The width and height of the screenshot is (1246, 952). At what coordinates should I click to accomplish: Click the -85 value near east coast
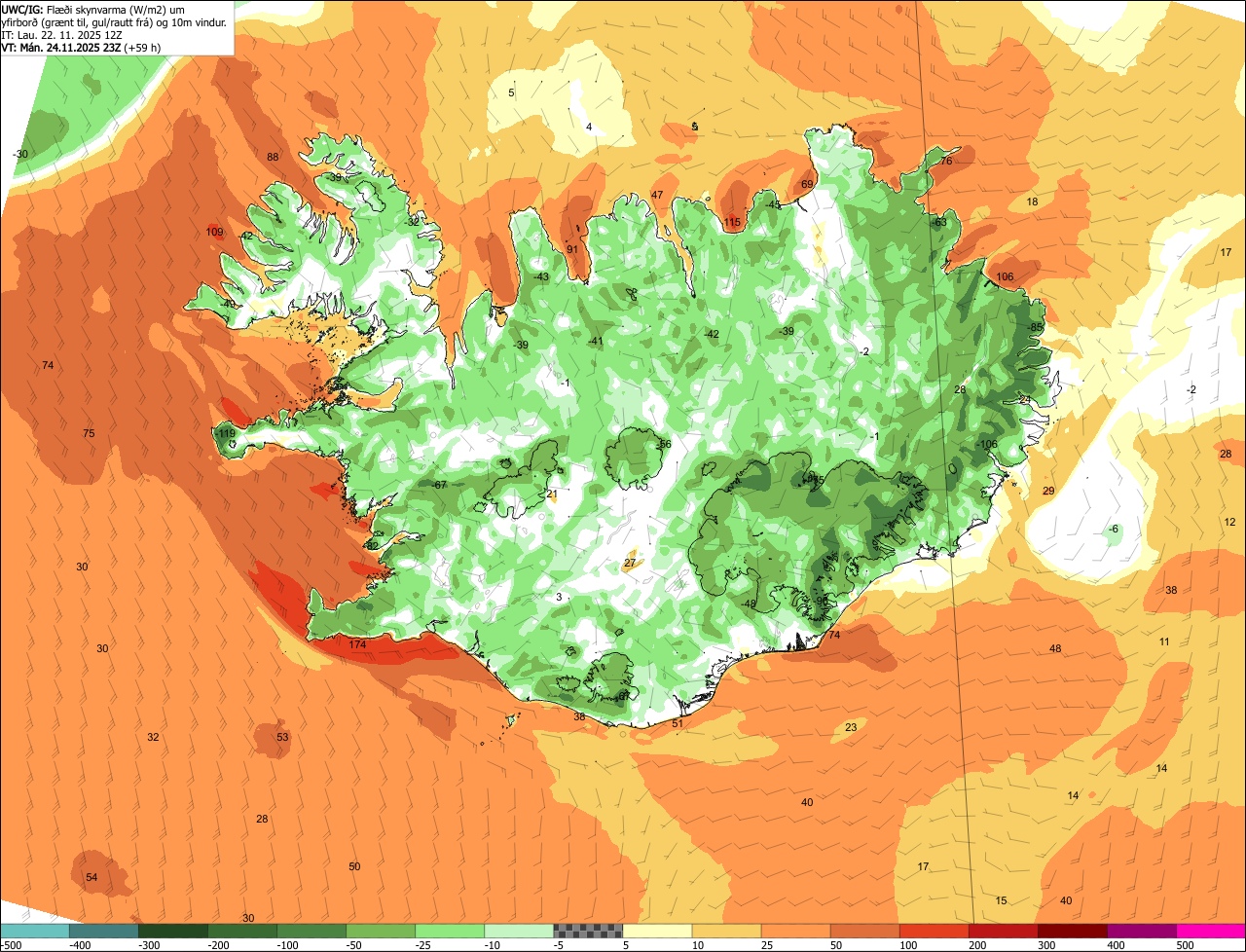point(1036,326)
